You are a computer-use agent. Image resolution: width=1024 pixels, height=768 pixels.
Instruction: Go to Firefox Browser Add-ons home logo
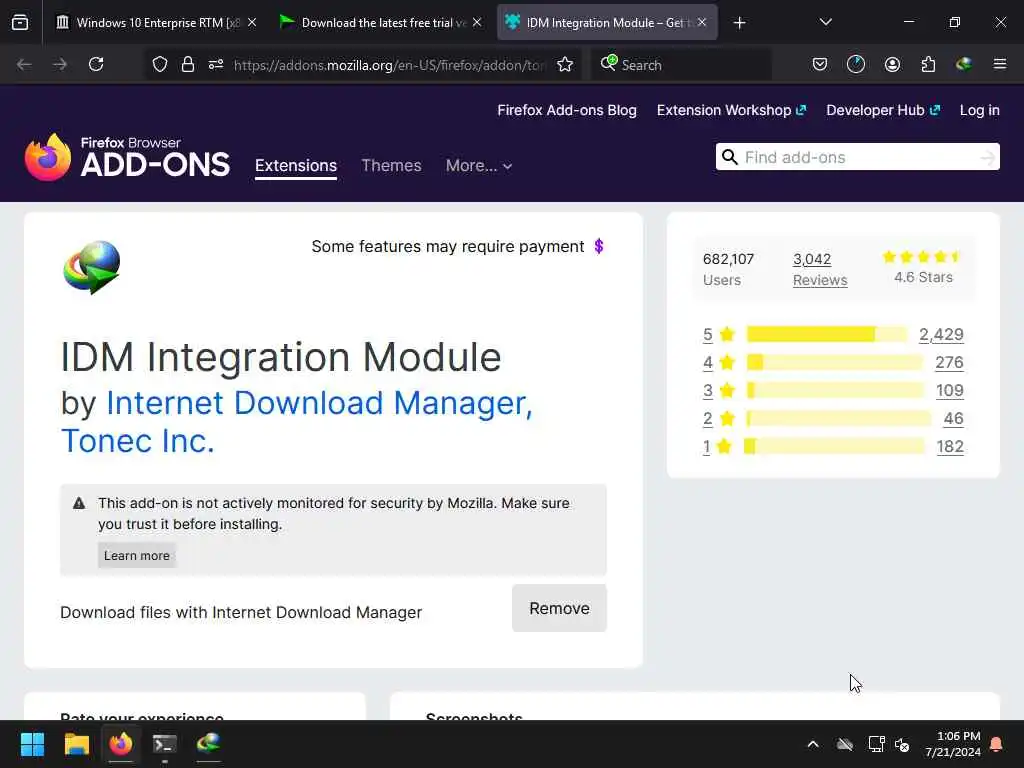click(x=127, y=157)
